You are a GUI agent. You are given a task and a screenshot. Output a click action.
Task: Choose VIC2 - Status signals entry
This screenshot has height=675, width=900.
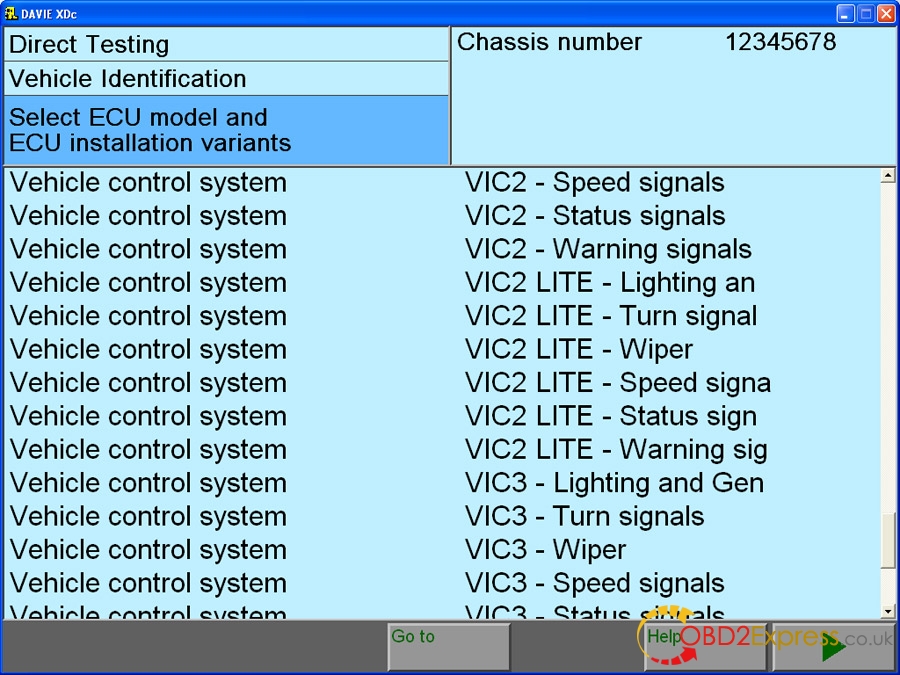click(x=594, y=216)
